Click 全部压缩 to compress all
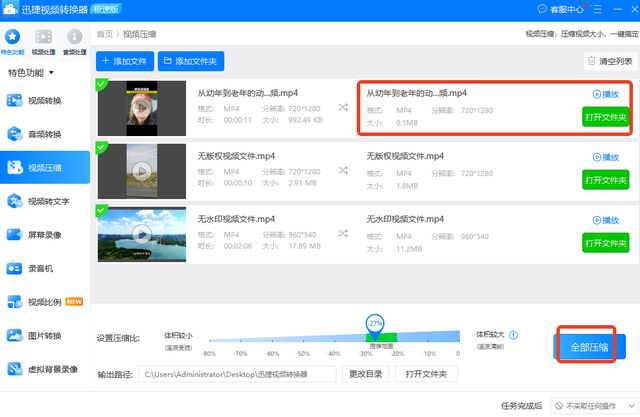 coord(589,347)
